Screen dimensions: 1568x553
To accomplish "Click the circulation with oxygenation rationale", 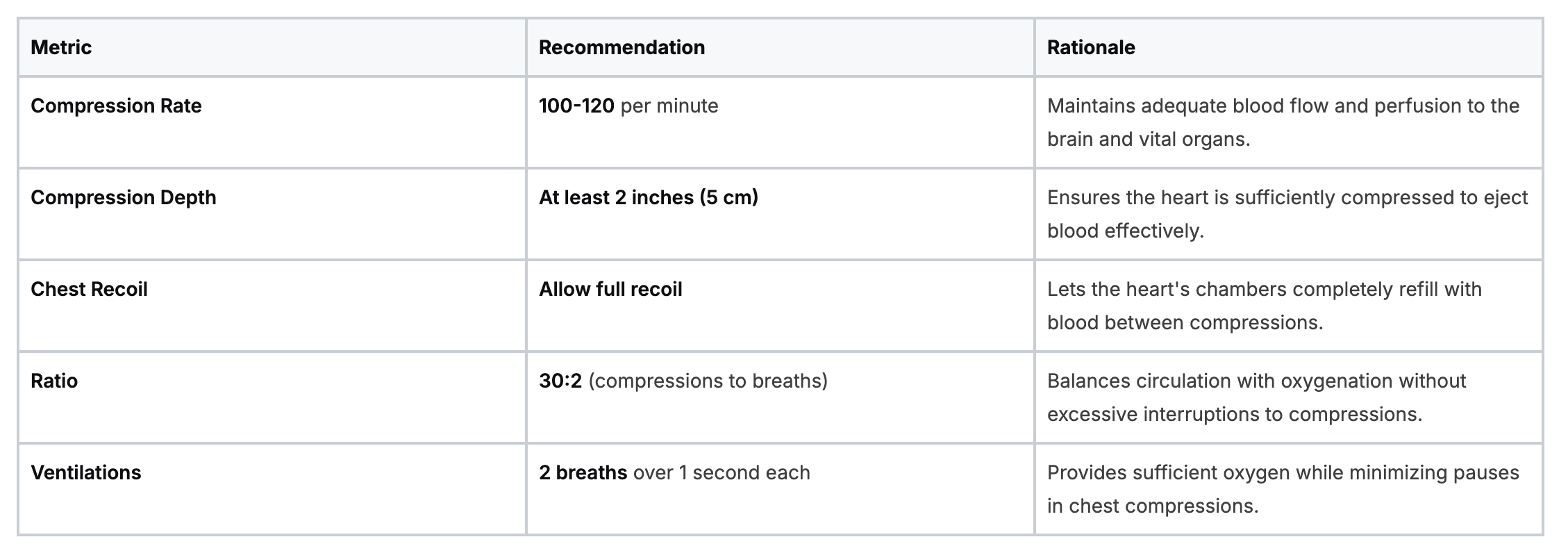I will click(x=1256, y=397).
